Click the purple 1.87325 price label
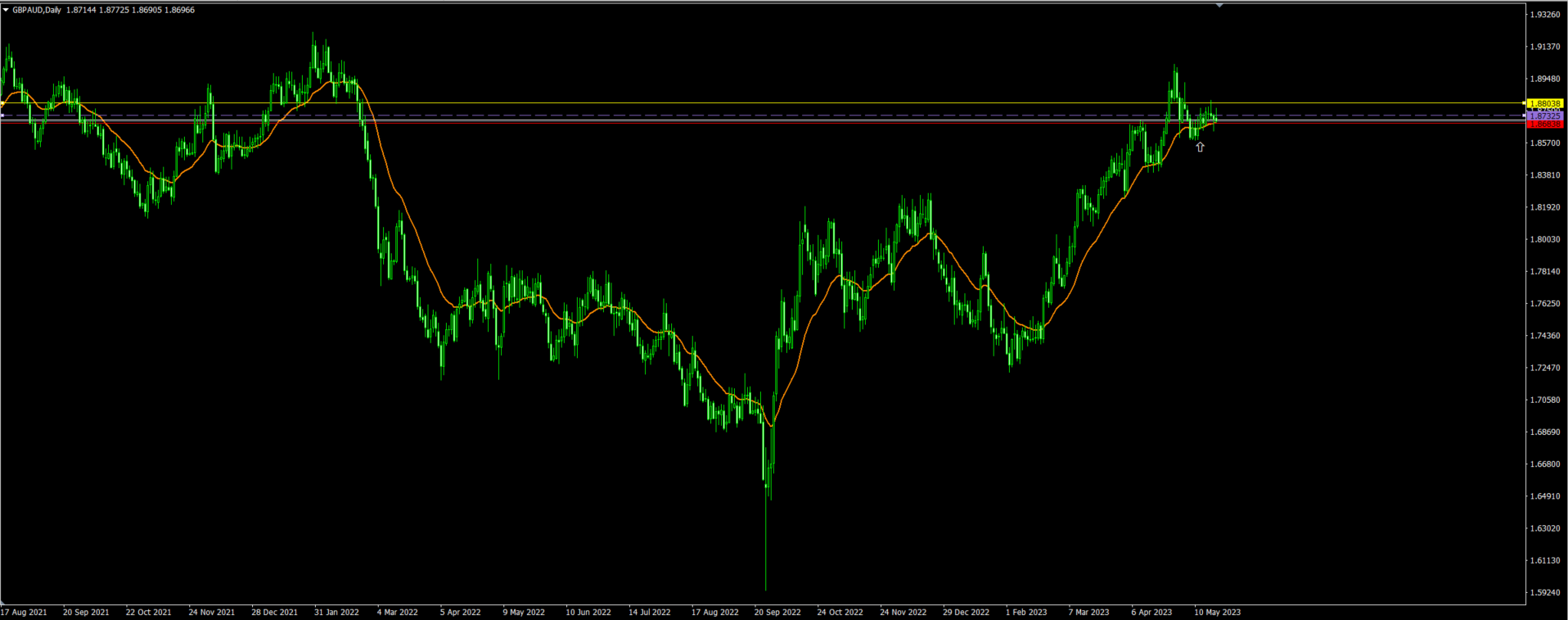Screen dimensions: 1568x620 (x=1545, y=116)
